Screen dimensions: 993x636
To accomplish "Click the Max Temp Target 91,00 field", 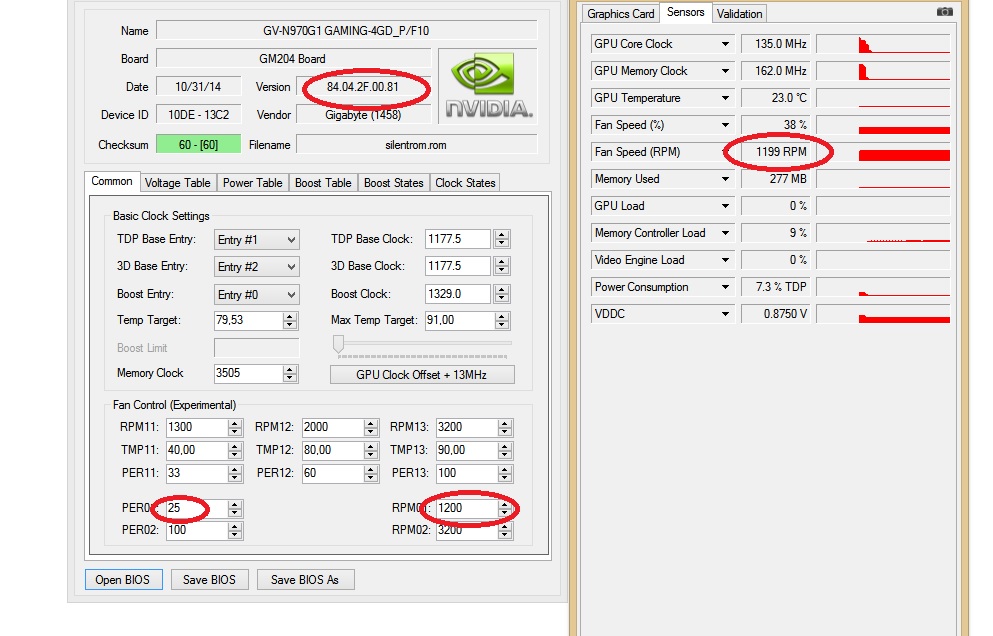I will tap(460, 321).
